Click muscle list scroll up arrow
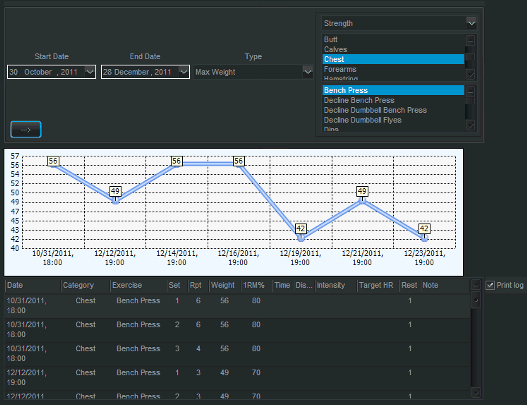The width and height of the screenshot is (527, 405). 471,40
